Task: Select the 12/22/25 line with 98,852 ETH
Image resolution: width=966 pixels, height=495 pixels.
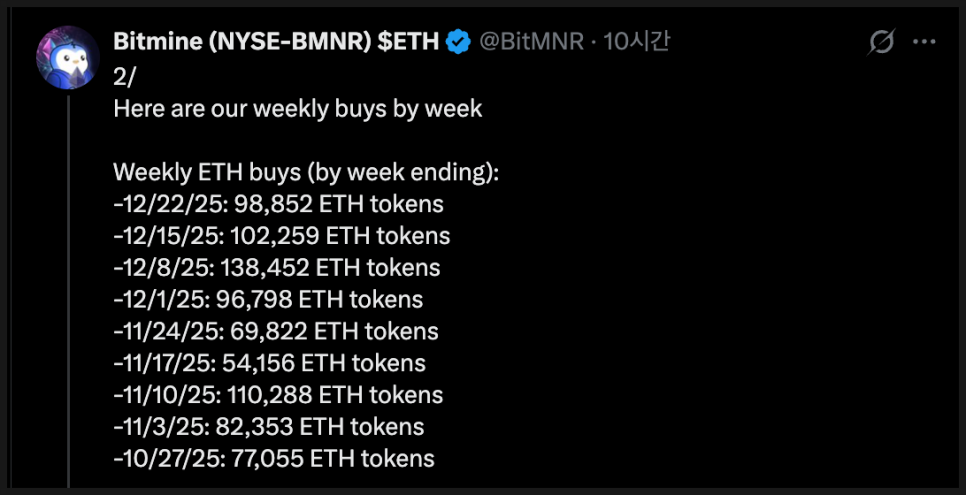Action: [x=278, y=204]
